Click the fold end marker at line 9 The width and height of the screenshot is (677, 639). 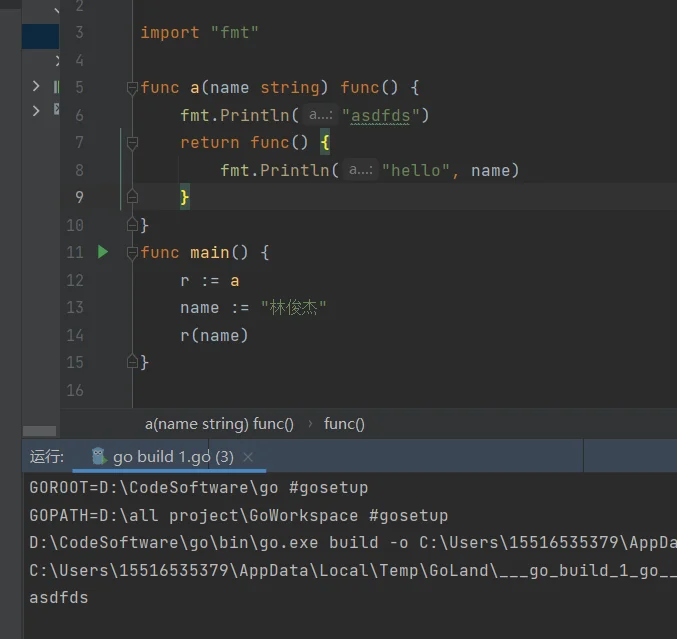(x=132, y=197)
